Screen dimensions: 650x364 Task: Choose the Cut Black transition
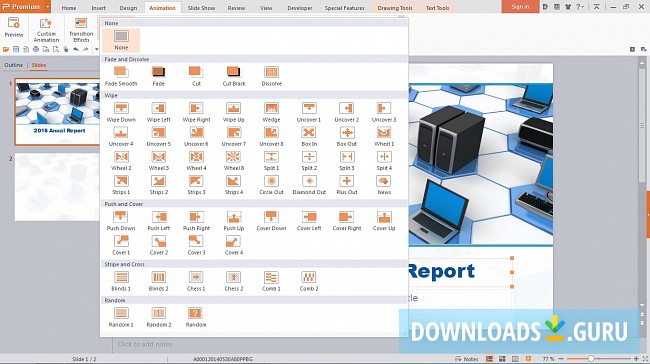tap(234, 76)
